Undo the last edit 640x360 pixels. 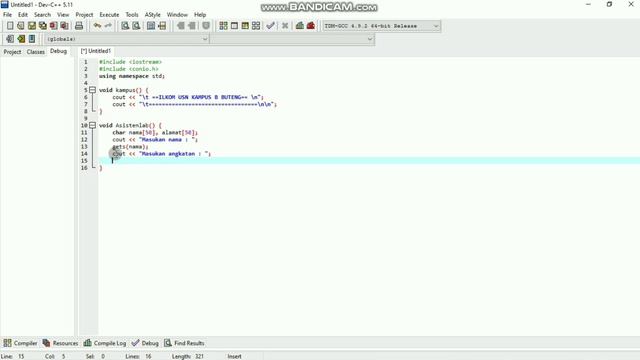click(x=97, y=26)
